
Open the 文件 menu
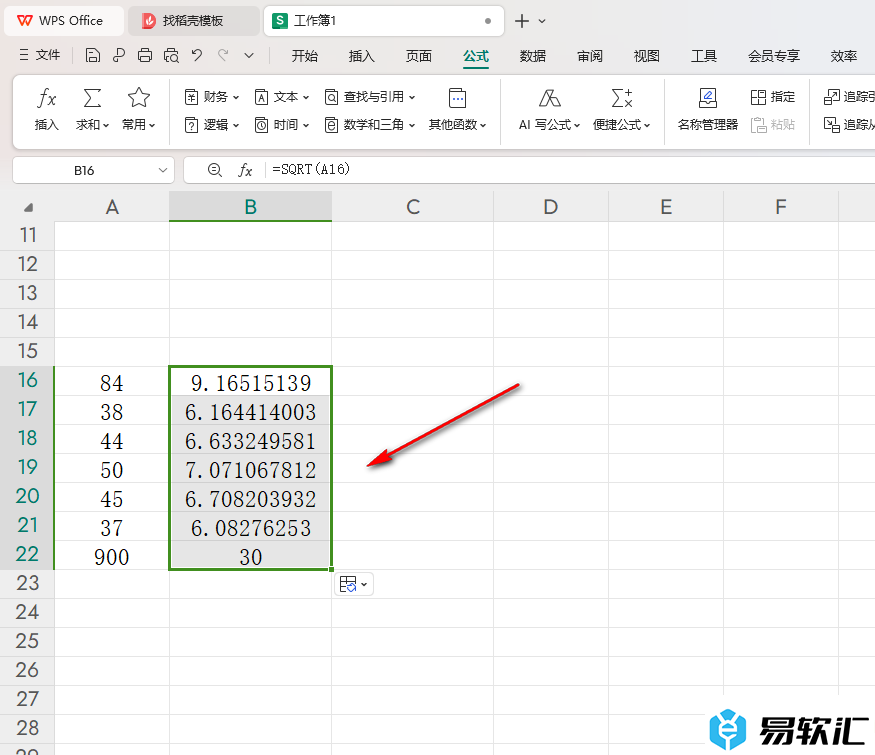[x=40, y=55]
